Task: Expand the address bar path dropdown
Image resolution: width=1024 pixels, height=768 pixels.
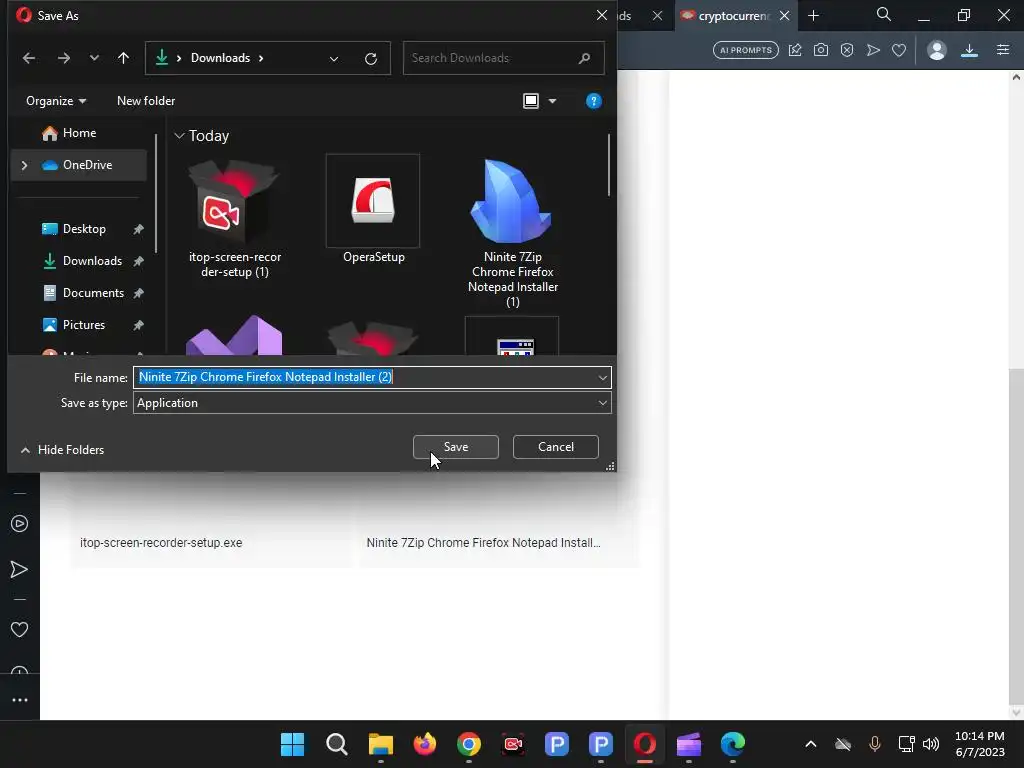Action: coord(334,59)
